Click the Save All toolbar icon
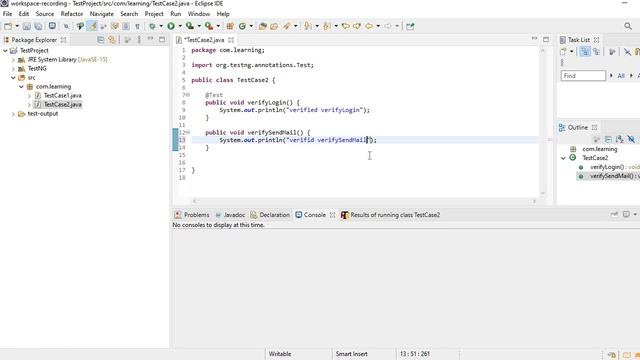 pos(38,26)
